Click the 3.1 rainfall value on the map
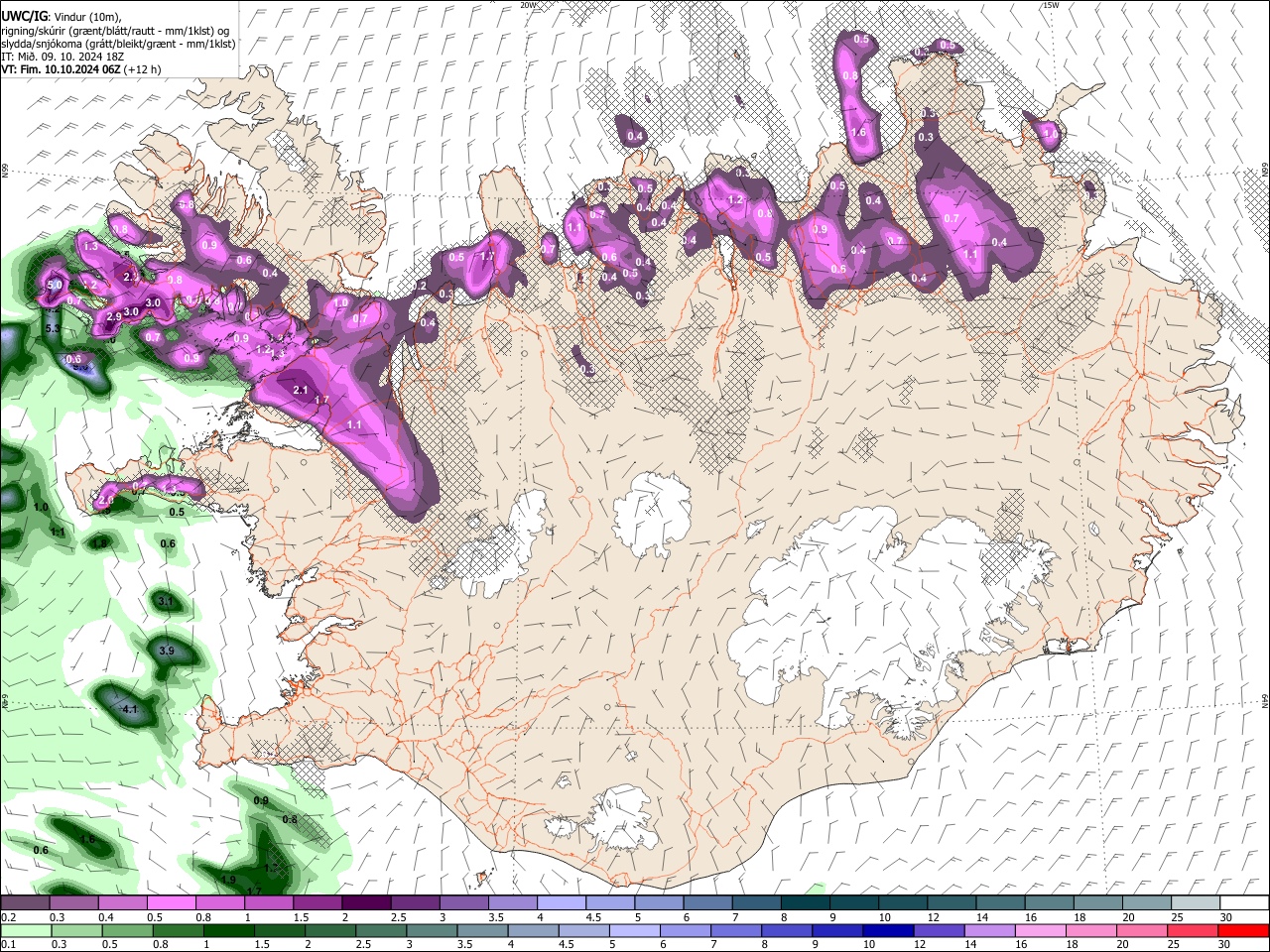This screenshot has width=1270, height=952. (x=166, y=601)
